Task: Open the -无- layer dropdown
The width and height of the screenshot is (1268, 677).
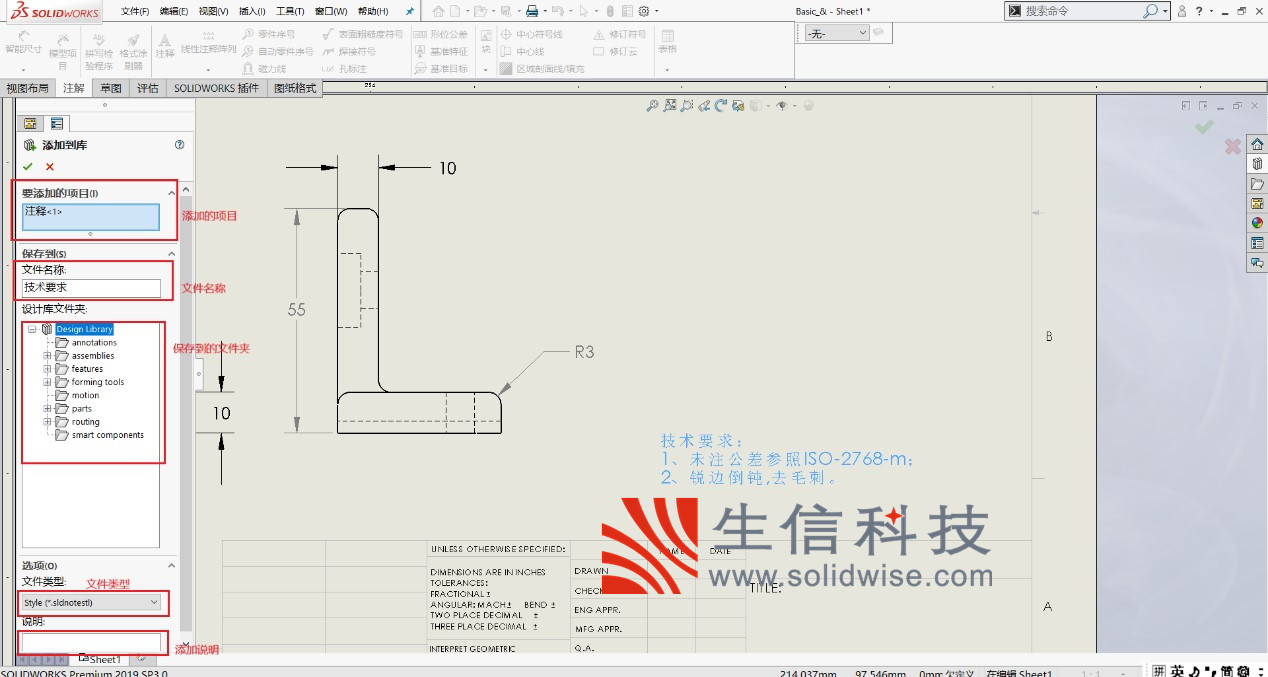Action: coord(836,33)
